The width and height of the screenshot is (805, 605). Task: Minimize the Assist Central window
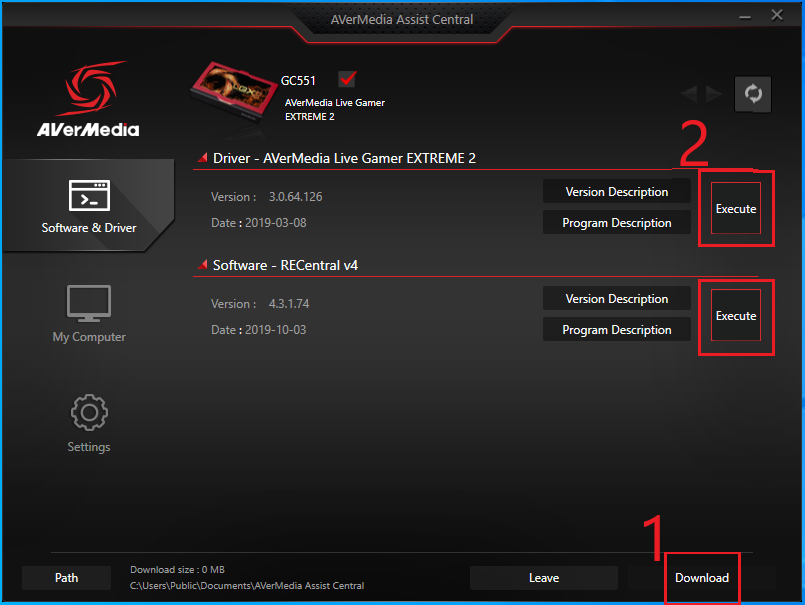(x=745, y=16)
